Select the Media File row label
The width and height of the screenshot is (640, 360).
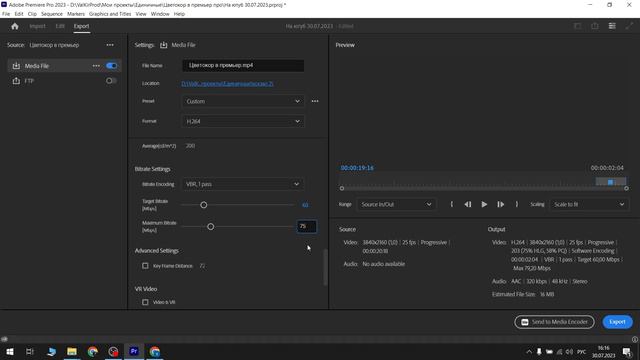click(x=37, y=66)
